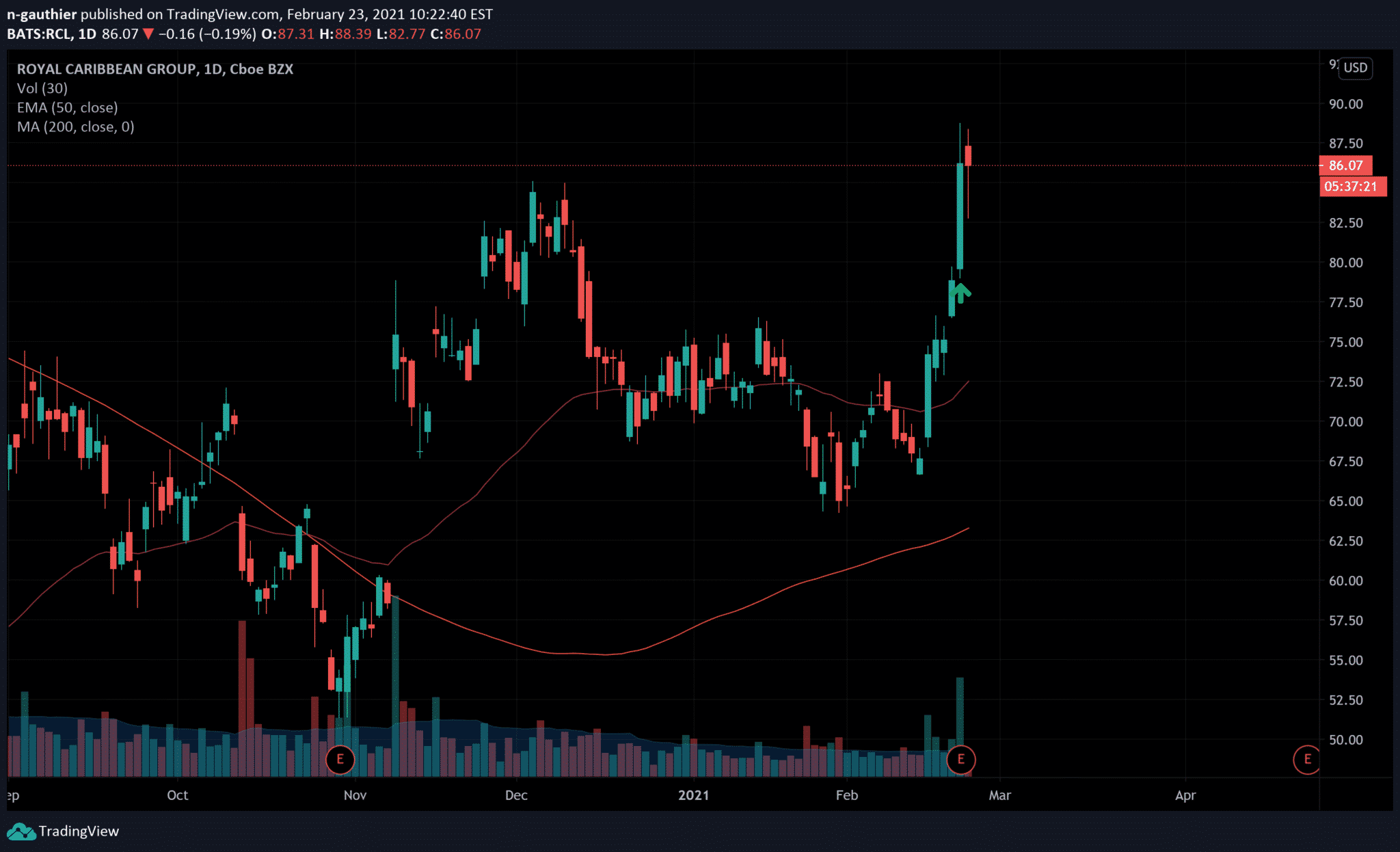Click the 55.00 price axis label

click(1345, 661)
